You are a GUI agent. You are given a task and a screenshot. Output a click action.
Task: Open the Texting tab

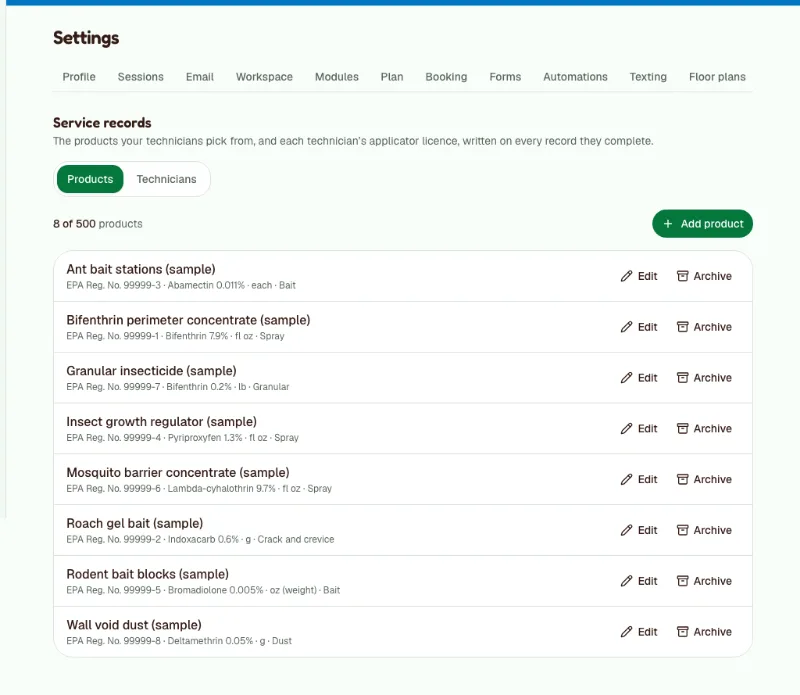648,77
